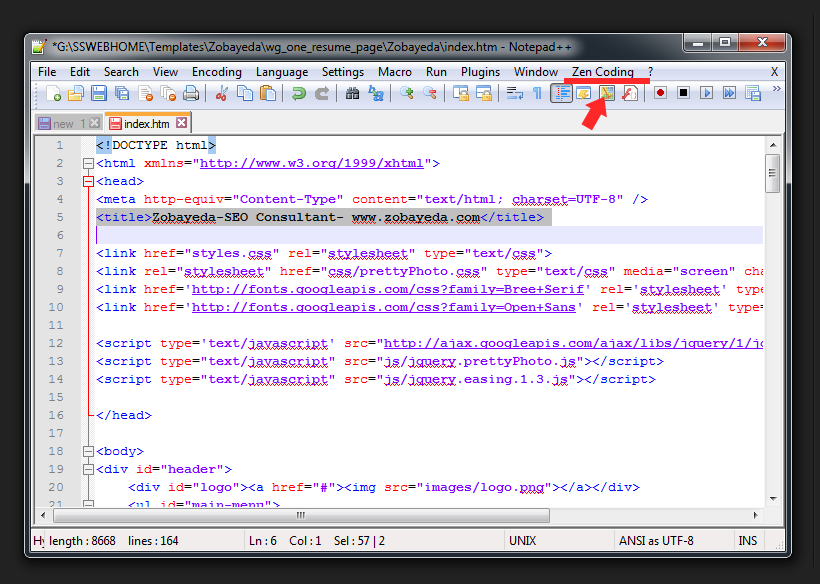Expand the toolbar overflow chevron

777,89
